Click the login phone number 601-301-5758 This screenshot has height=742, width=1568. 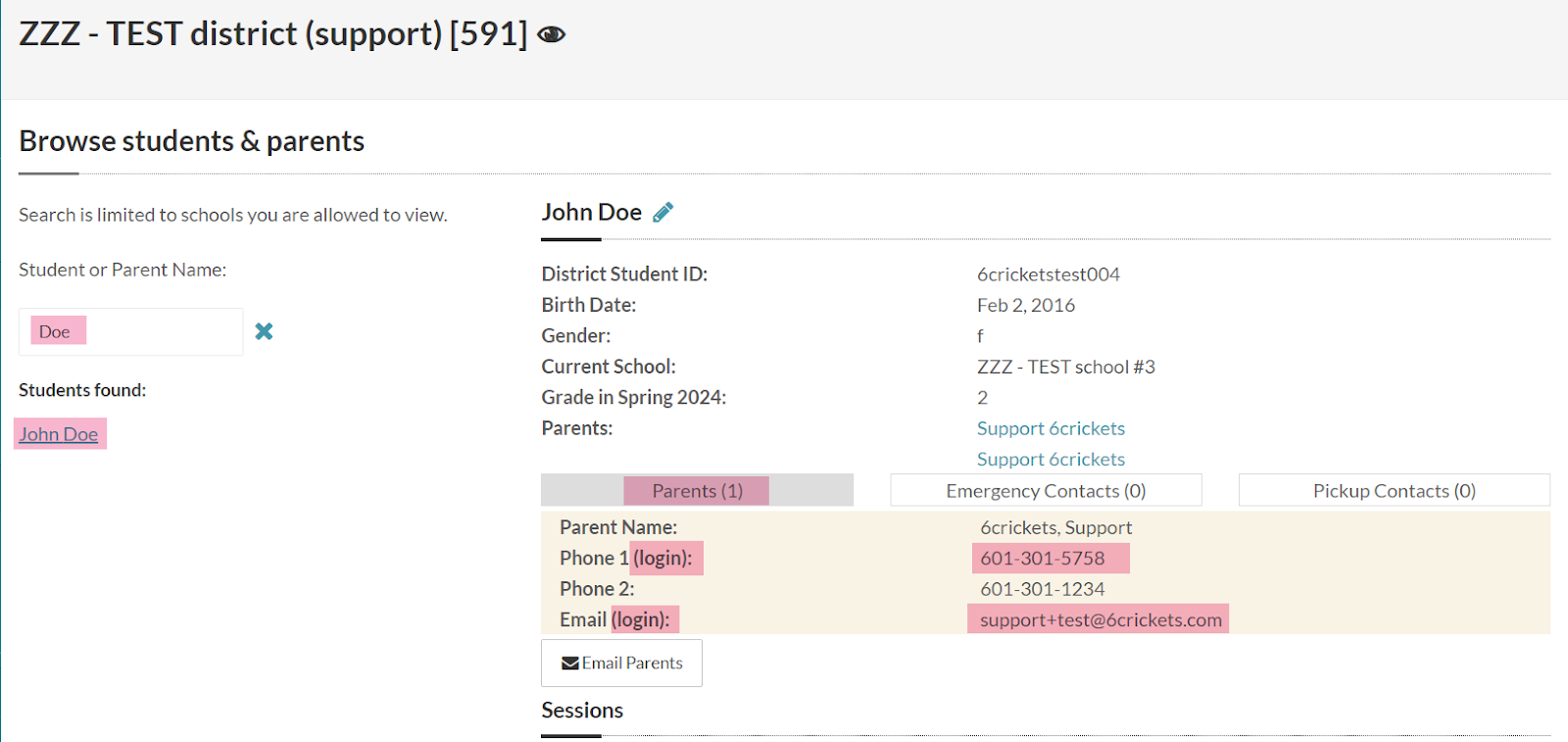pos(1043,558)
